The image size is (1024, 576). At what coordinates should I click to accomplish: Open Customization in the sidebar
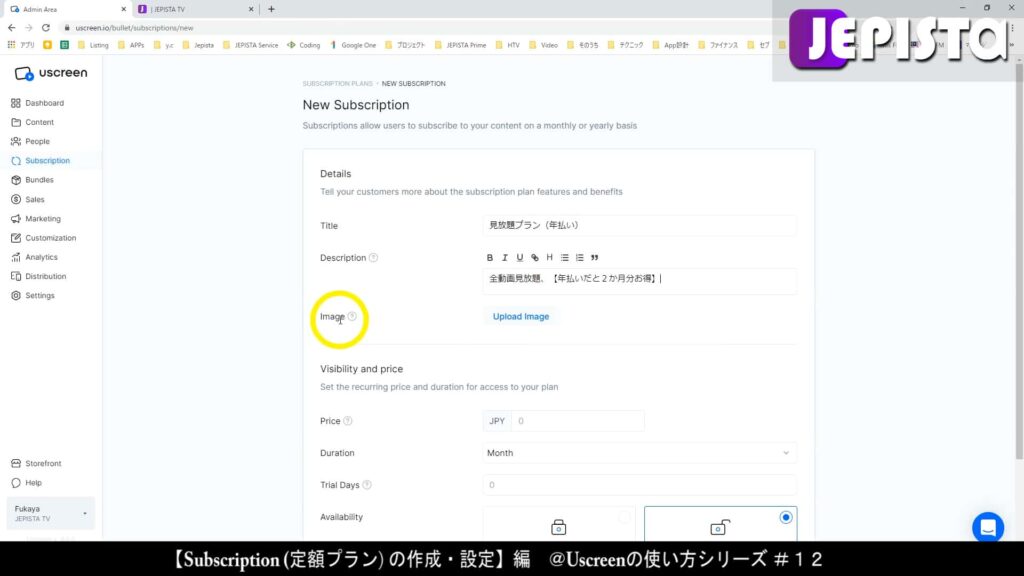point(44,238)
